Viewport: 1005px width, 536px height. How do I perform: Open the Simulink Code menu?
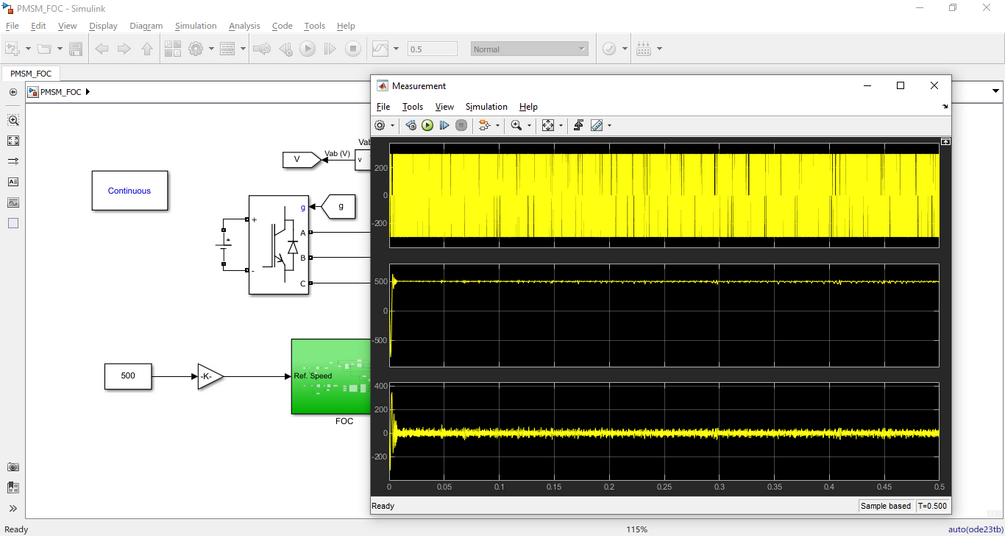click(282, 26)
